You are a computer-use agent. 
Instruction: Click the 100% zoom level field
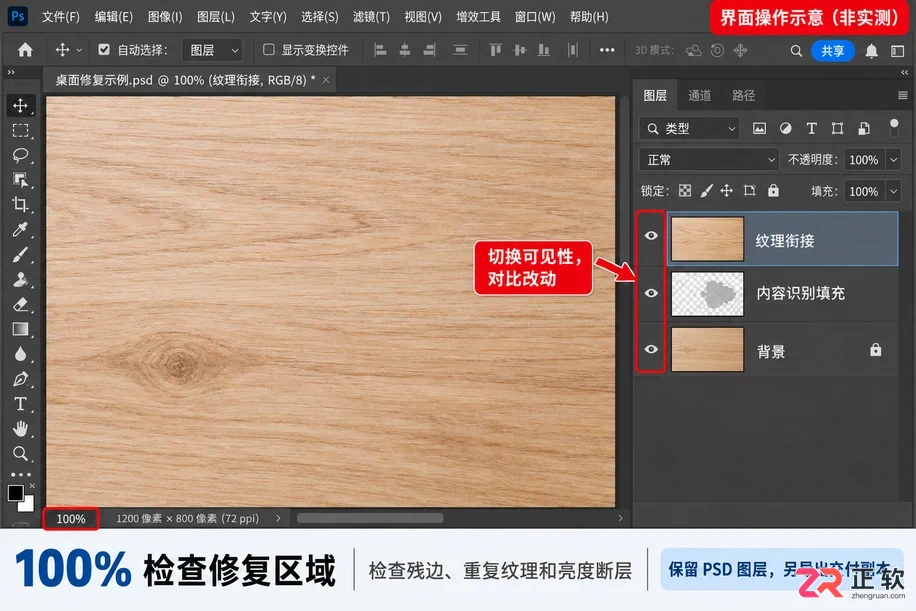[71, 519]
